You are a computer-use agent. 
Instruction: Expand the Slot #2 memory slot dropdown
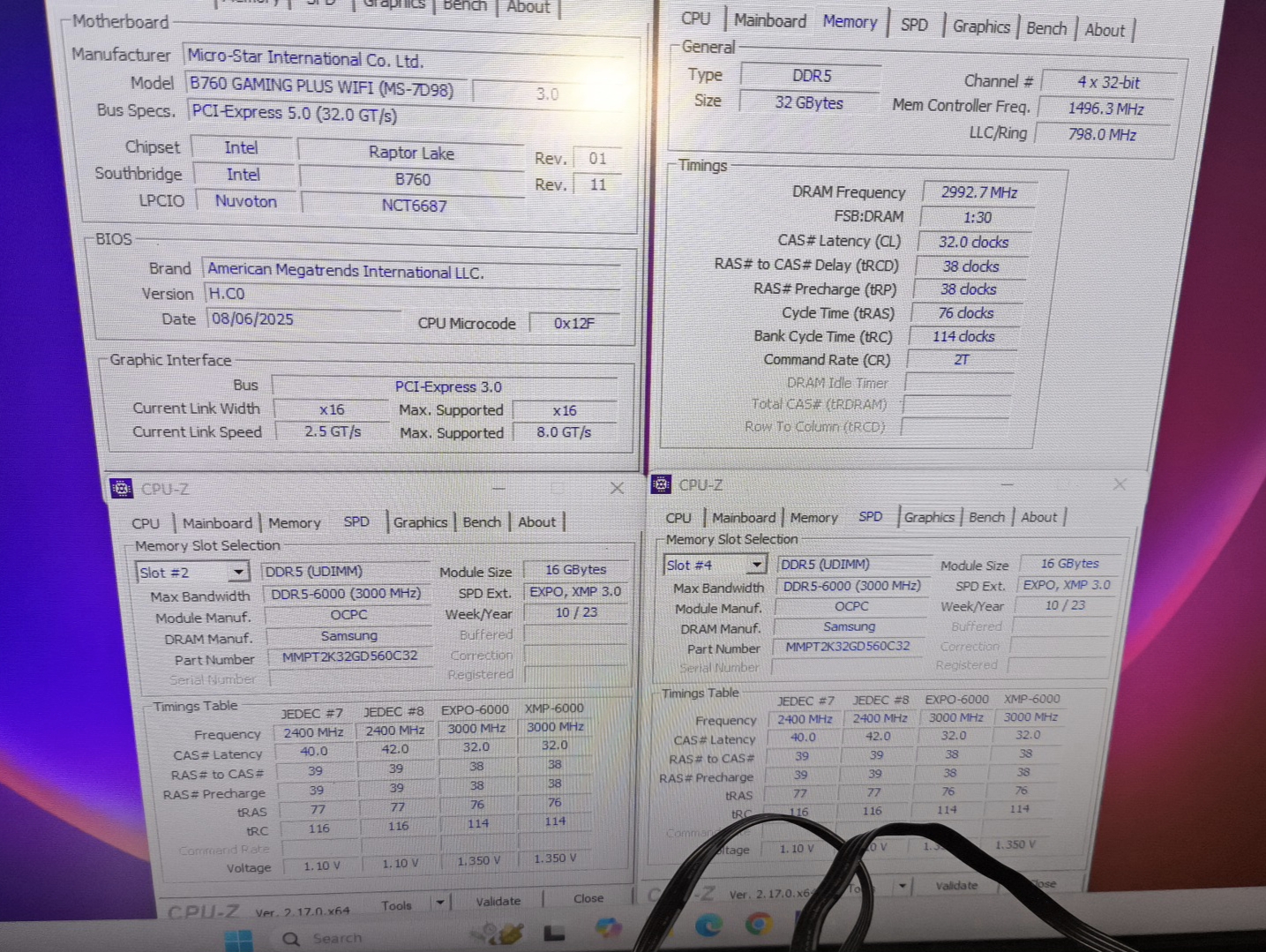[x=238, y=573]
